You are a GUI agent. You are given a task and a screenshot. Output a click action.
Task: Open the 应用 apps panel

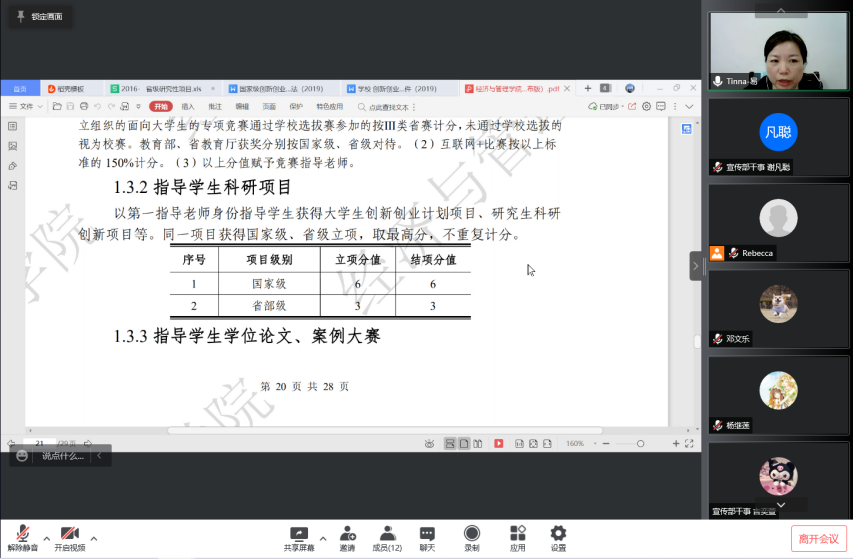tap(517, 537)
